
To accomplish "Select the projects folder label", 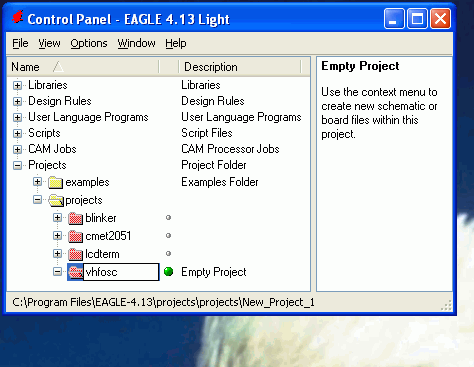I will point(84,200).
